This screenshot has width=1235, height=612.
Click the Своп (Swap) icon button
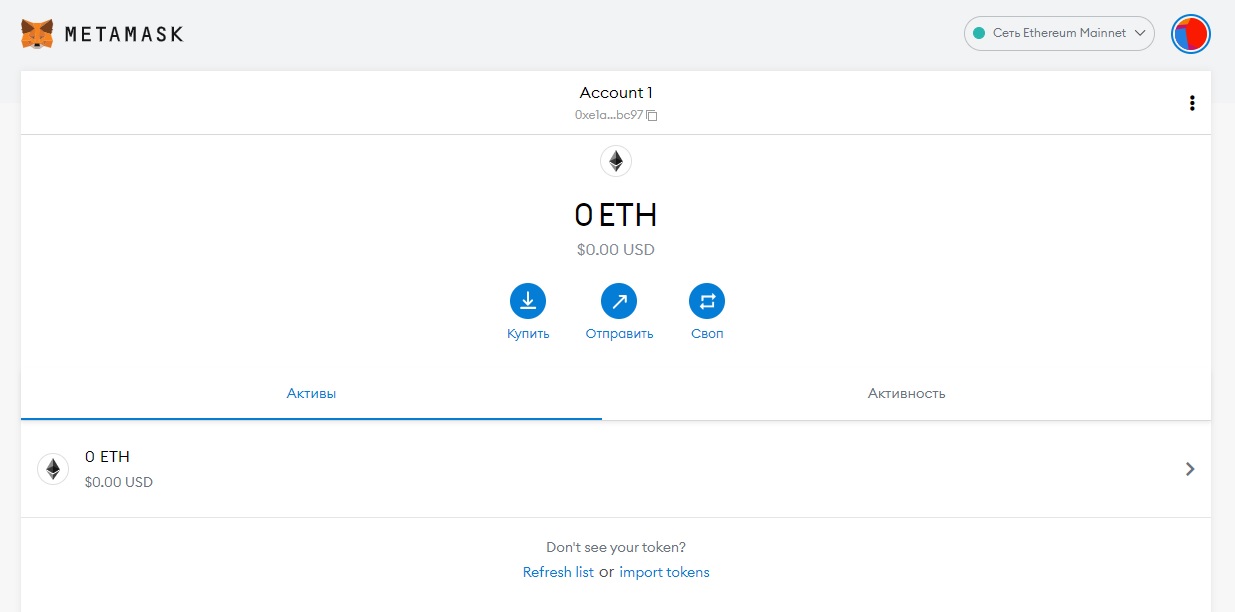pos(707,301)
